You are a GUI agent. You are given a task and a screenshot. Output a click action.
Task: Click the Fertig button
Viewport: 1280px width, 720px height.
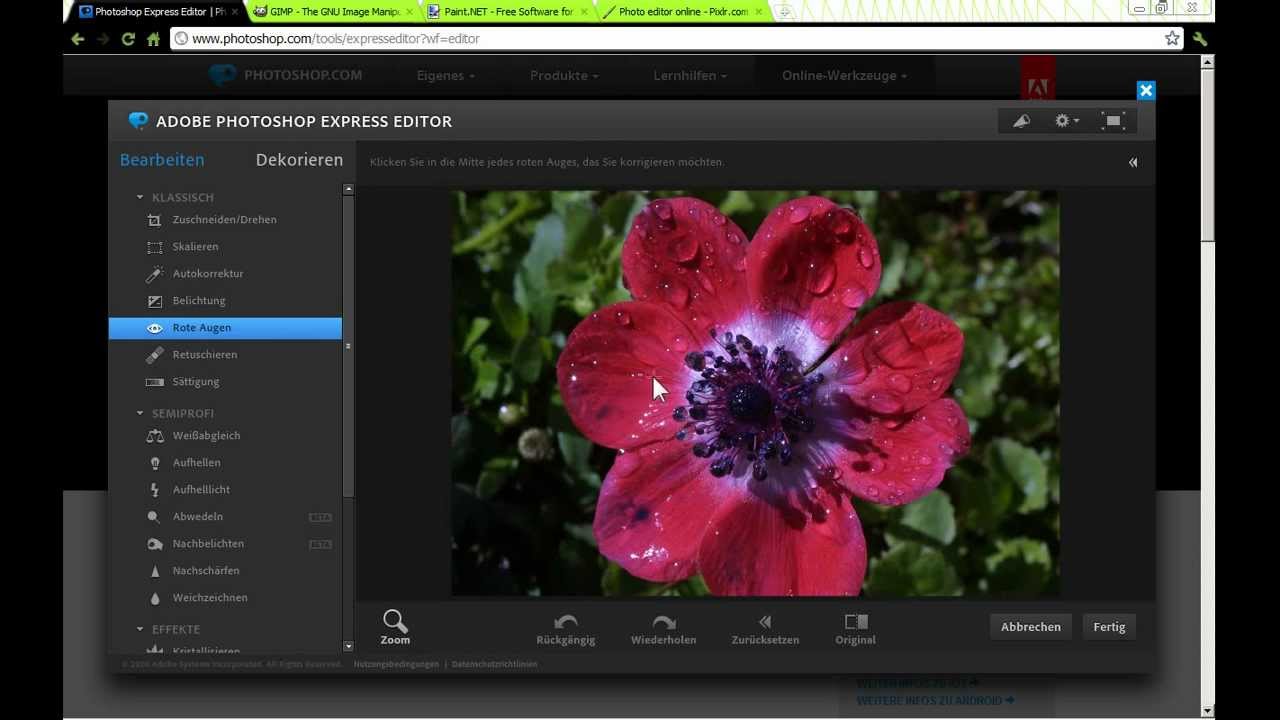pos(1109,627)
